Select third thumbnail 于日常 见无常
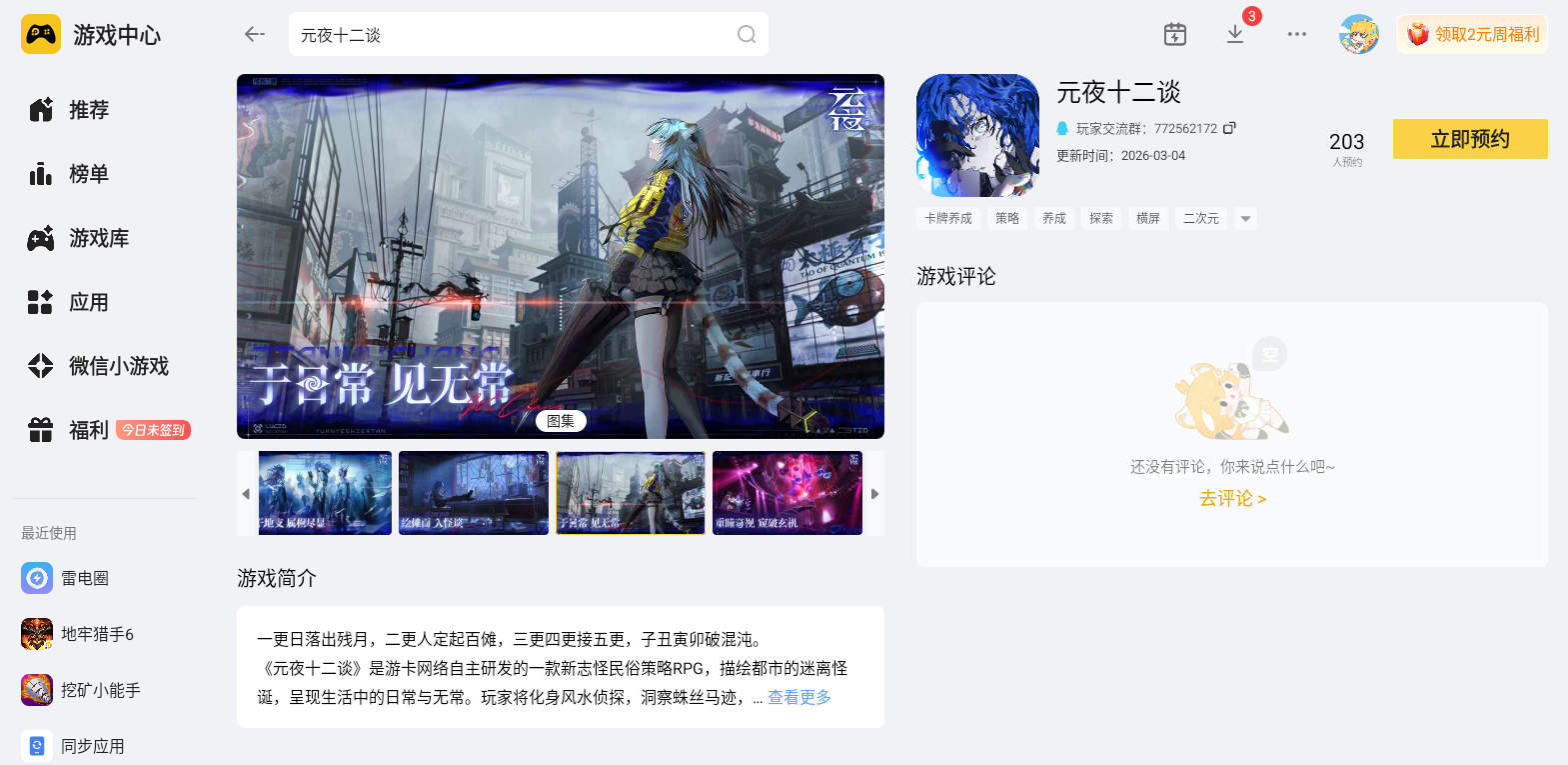Viewport: 1568px width, 765px height. [x=631, y=493]
